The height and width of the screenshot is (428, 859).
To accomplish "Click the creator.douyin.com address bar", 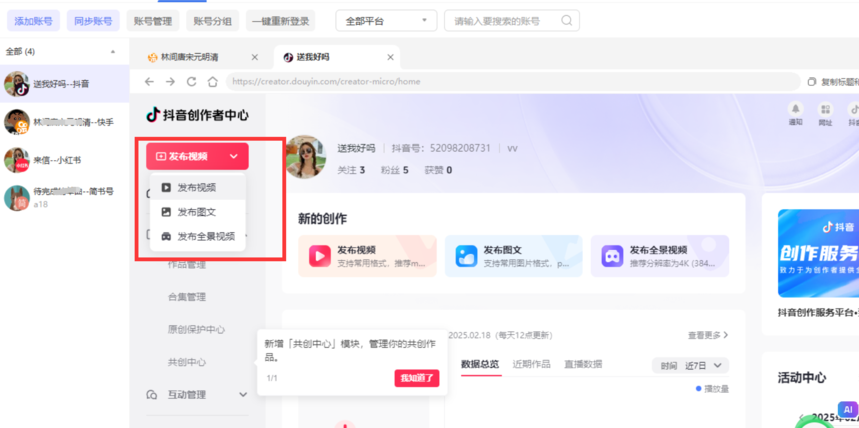I will [x=513, y=82].
